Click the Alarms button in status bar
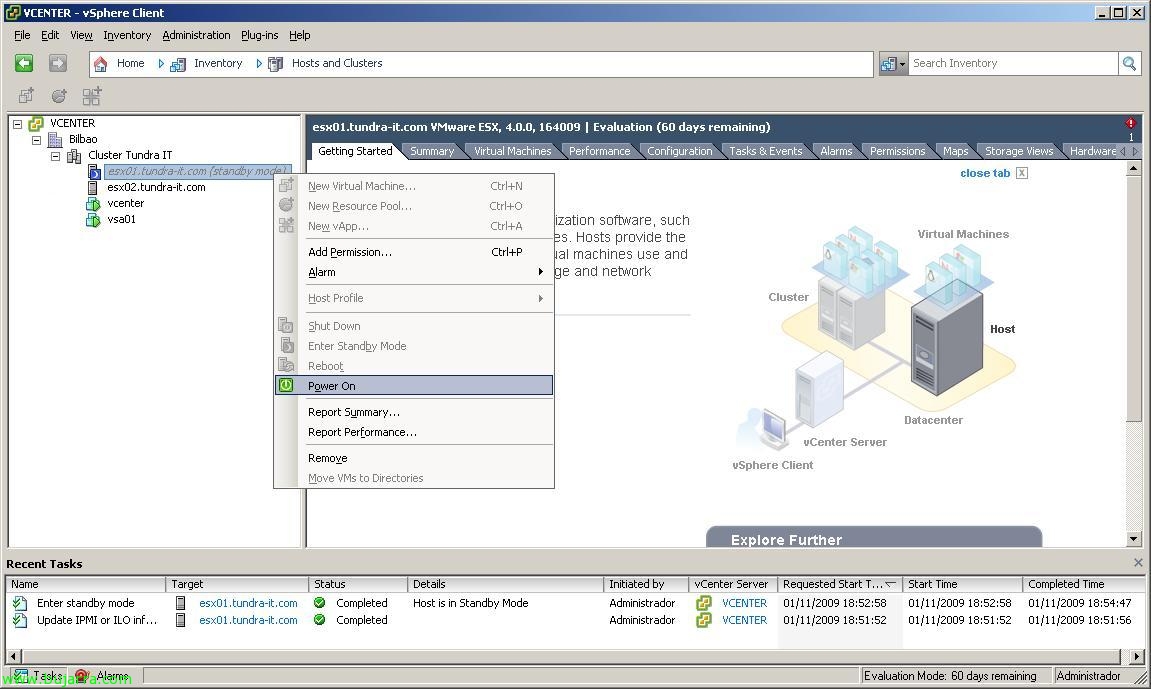The image size is (1151, 689). tap(104, 676)
